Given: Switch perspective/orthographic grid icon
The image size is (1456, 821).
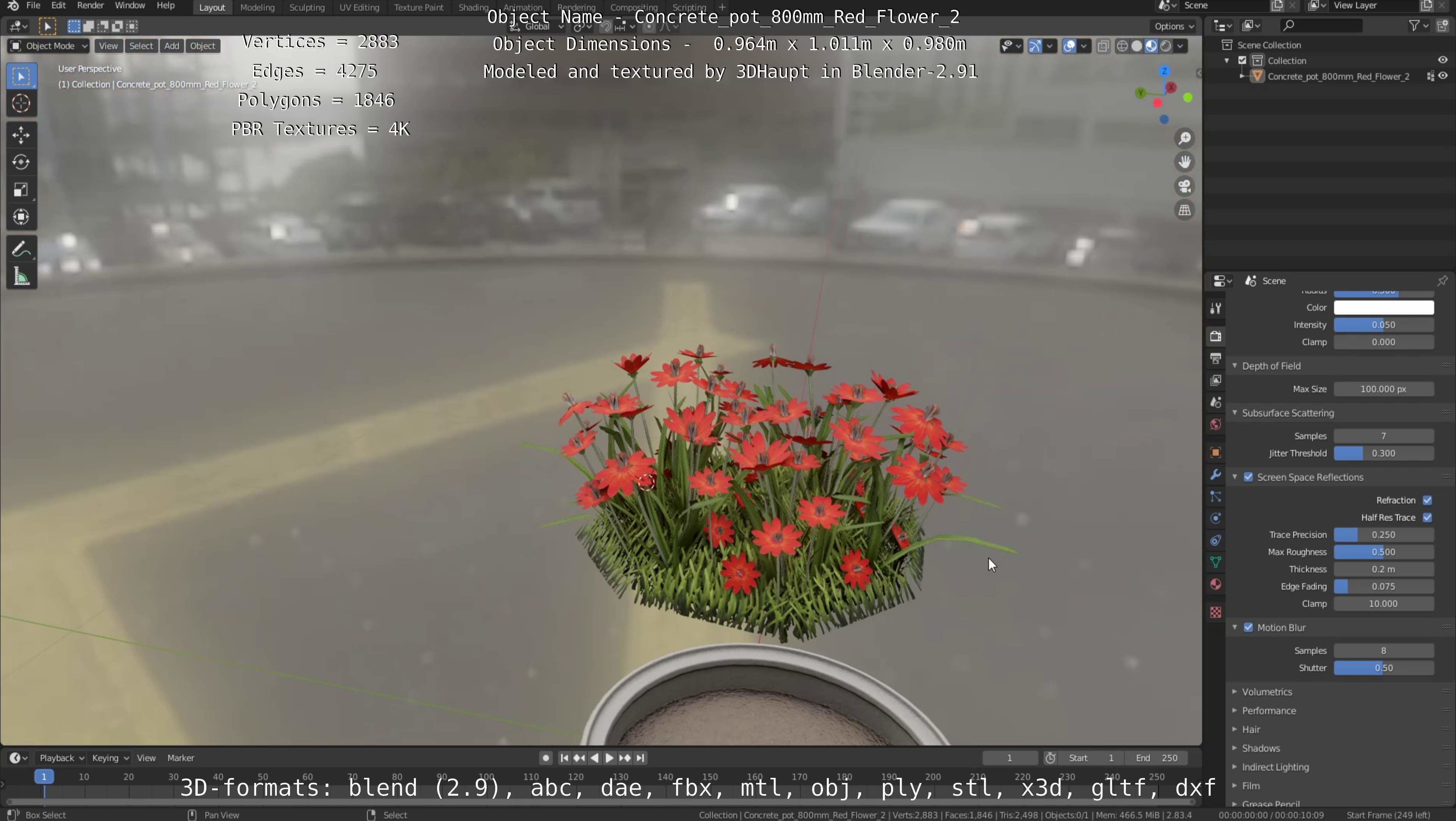Looking at the screenshot, I should [x=1185, y=210].
